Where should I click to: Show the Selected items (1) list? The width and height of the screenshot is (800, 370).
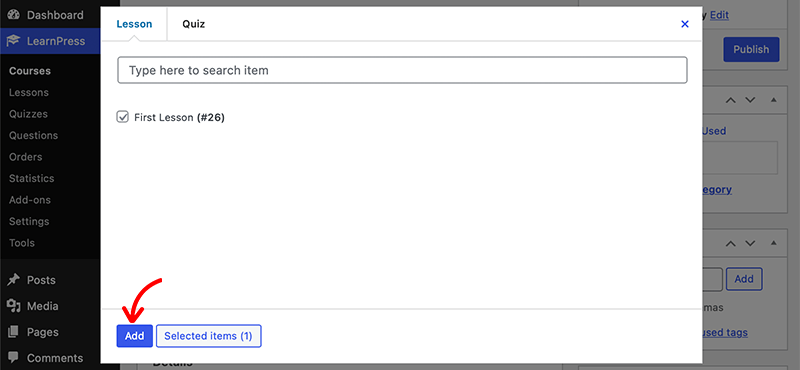[209, 336]
